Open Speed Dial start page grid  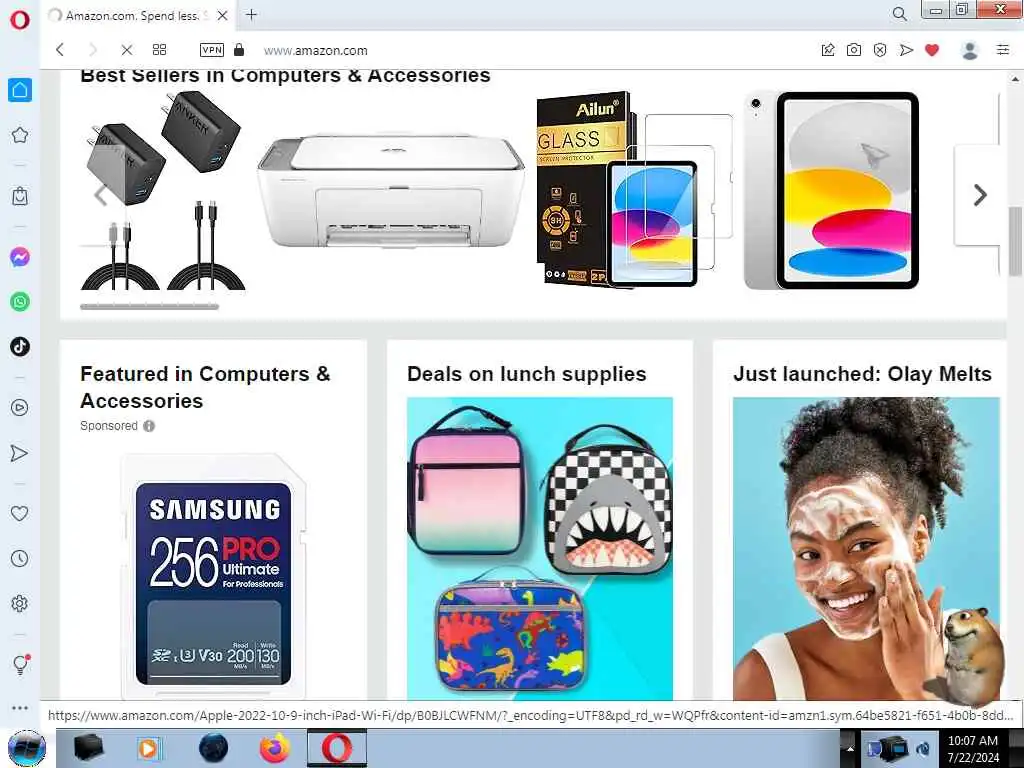pyautogui.click(x=159, y=50)
